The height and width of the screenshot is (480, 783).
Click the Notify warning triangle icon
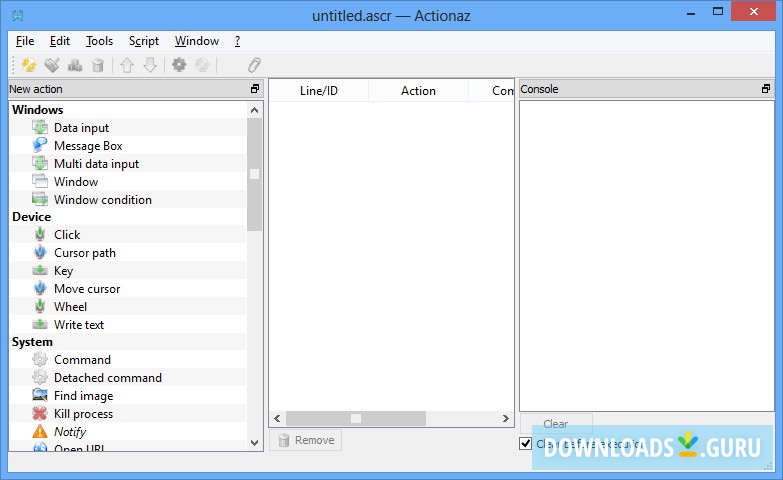coord(40,431)
